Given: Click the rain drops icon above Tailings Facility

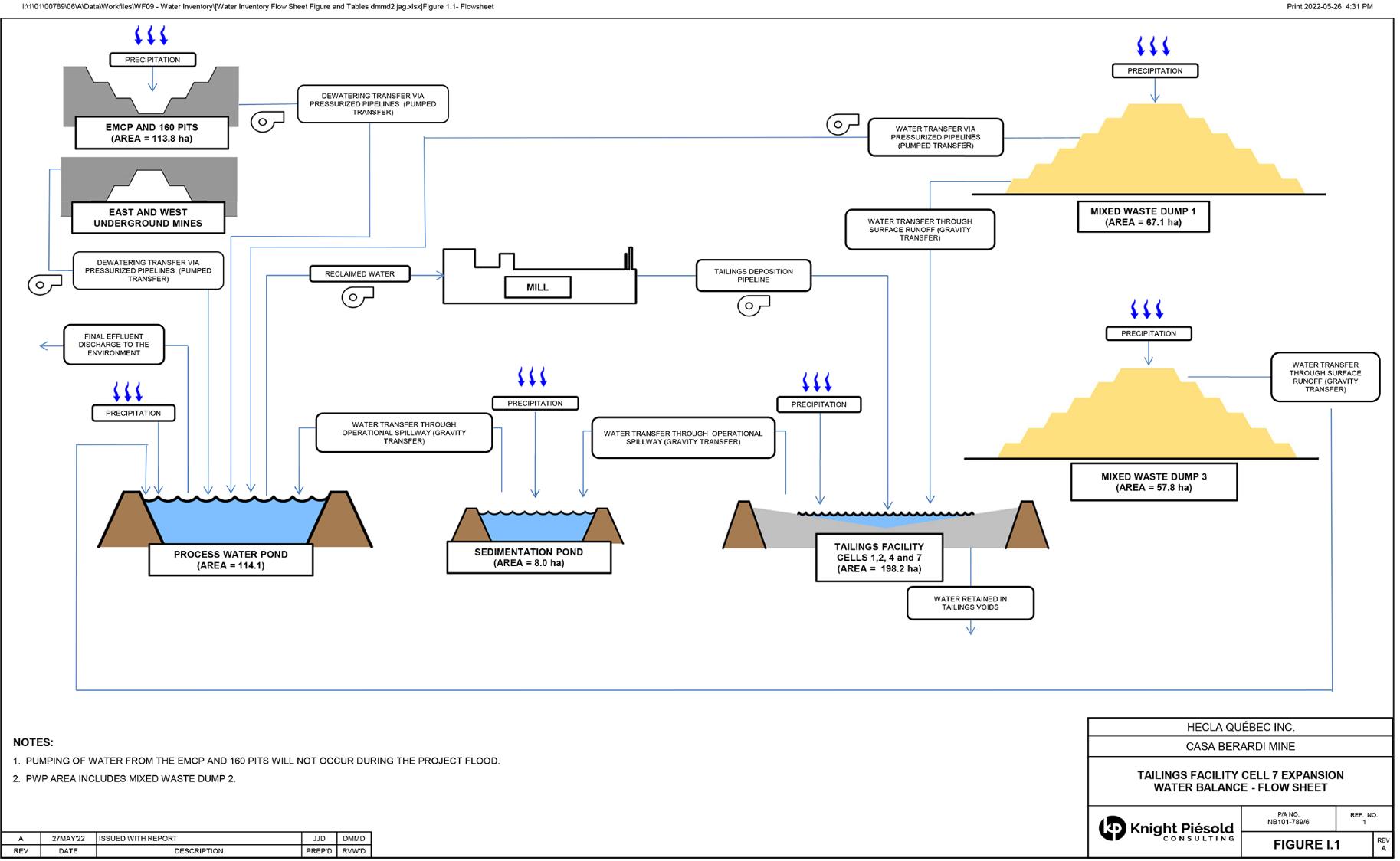Looking at the screenshot, I should click(817, 381).
